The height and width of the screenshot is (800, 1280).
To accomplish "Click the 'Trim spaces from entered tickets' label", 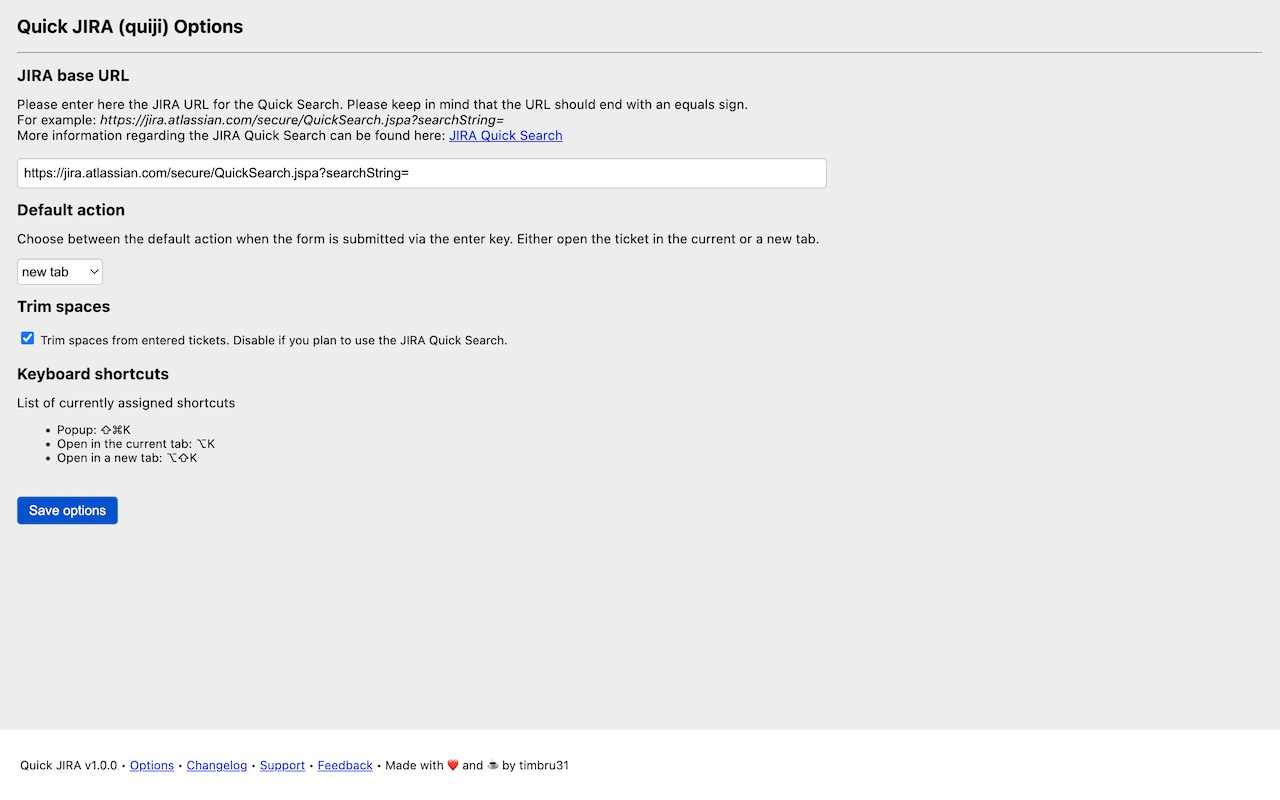I will click(x=274, y=341).
